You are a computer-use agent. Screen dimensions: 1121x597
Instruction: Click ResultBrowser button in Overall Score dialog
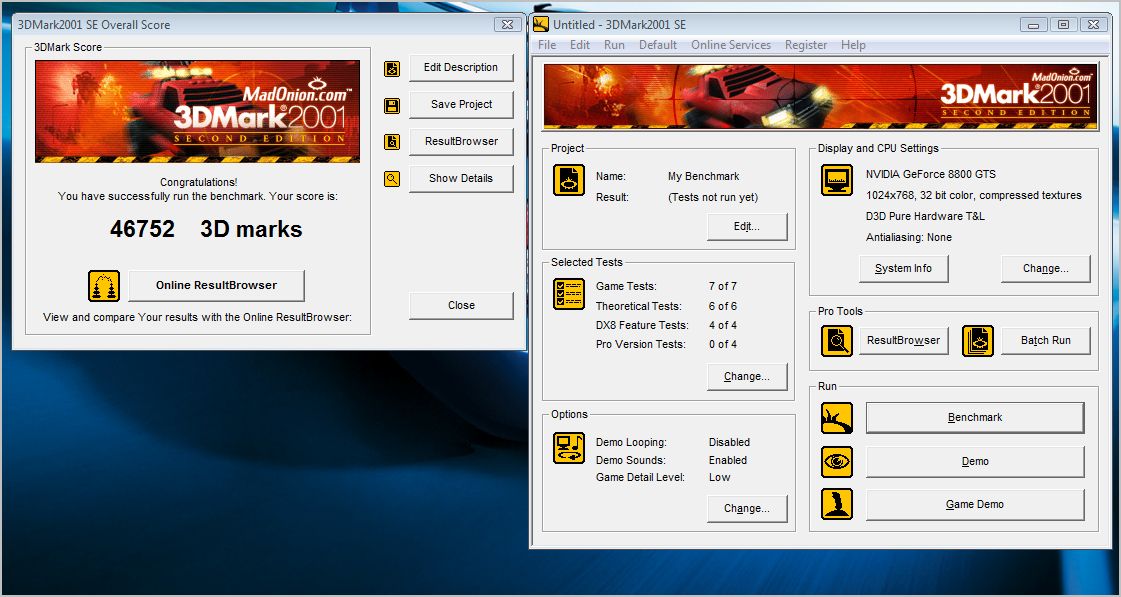461,142
